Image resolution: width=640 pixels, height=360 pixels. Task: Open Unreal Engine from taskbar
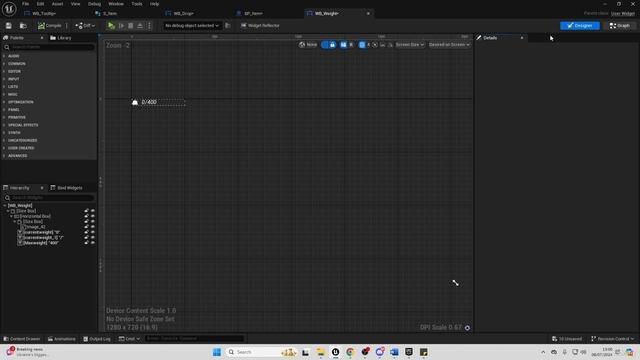coord(335,352)
